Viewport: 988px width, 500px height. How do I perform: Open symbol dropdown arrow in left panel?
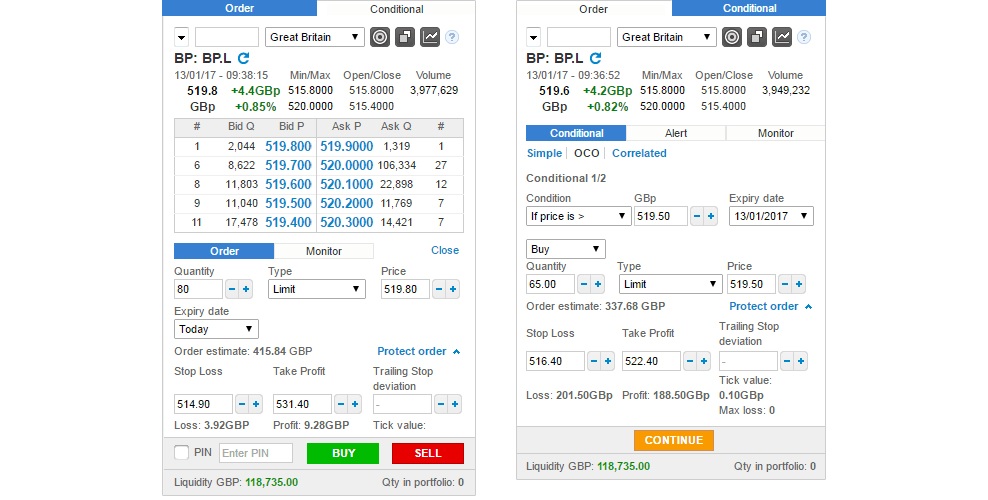click(181, 37)
